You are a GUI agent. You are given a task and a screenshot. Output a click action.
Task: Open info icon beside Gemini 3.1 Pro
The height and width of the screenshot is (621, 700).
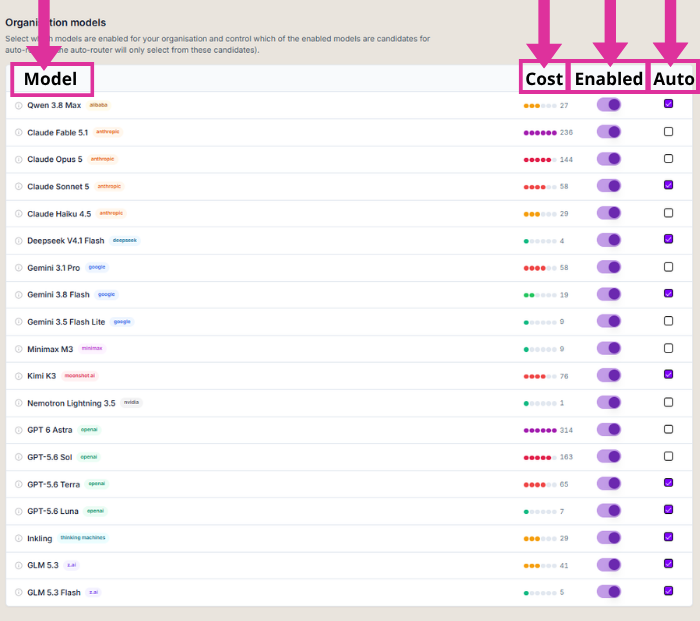pyautogui.click(x=18, y=268)
